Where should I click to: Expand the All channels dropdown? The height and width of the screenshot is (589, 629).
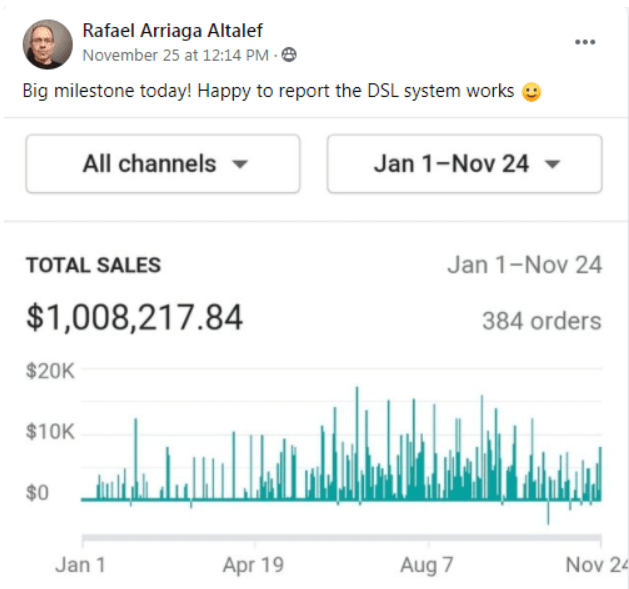pyautogui.click(x=162, y=164)
